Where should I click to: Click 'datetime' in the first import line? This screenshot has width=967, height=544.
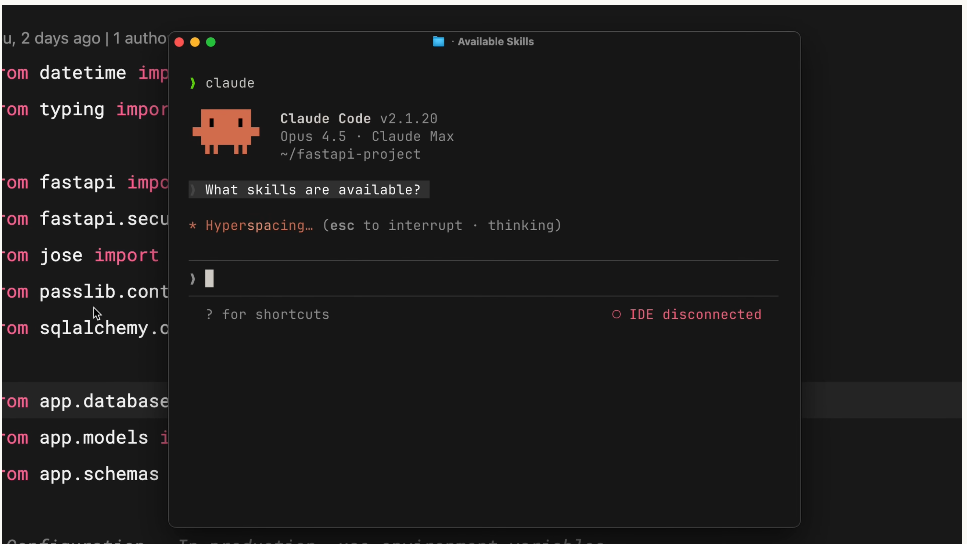point(82,73)
